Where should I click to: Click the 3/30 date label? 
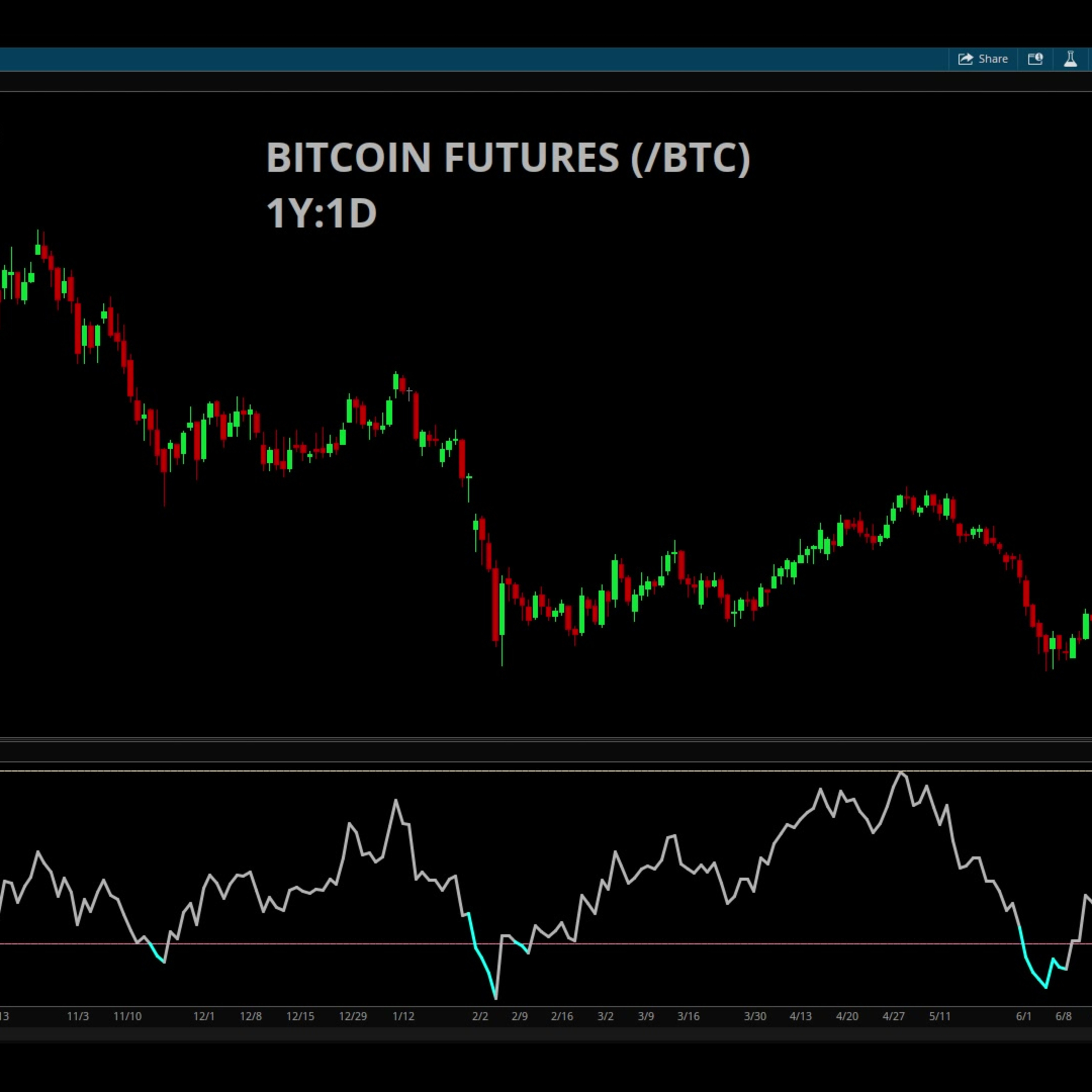tap(755, 1016)
